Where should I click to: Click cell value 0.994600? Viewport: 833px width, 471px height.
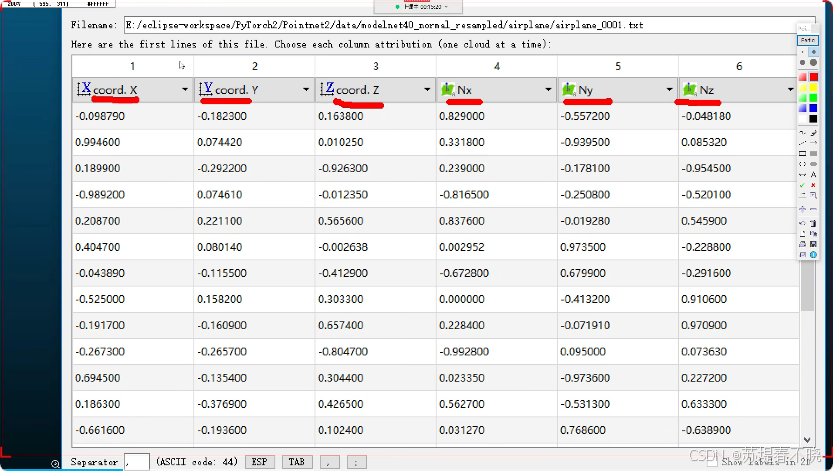pos(98,142)
